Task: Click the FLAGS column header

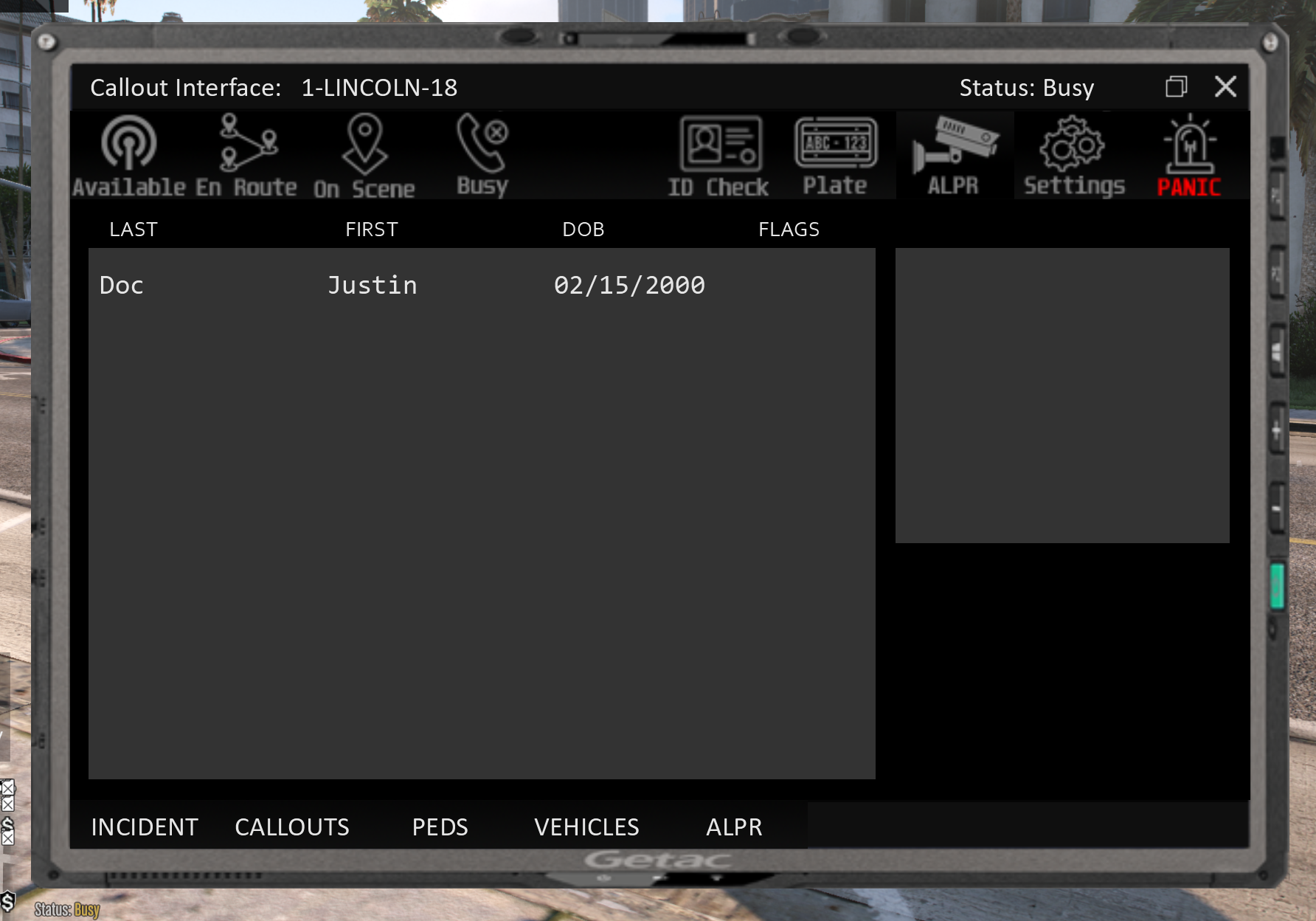Action: pyautogui.click(x=789, y=230)
